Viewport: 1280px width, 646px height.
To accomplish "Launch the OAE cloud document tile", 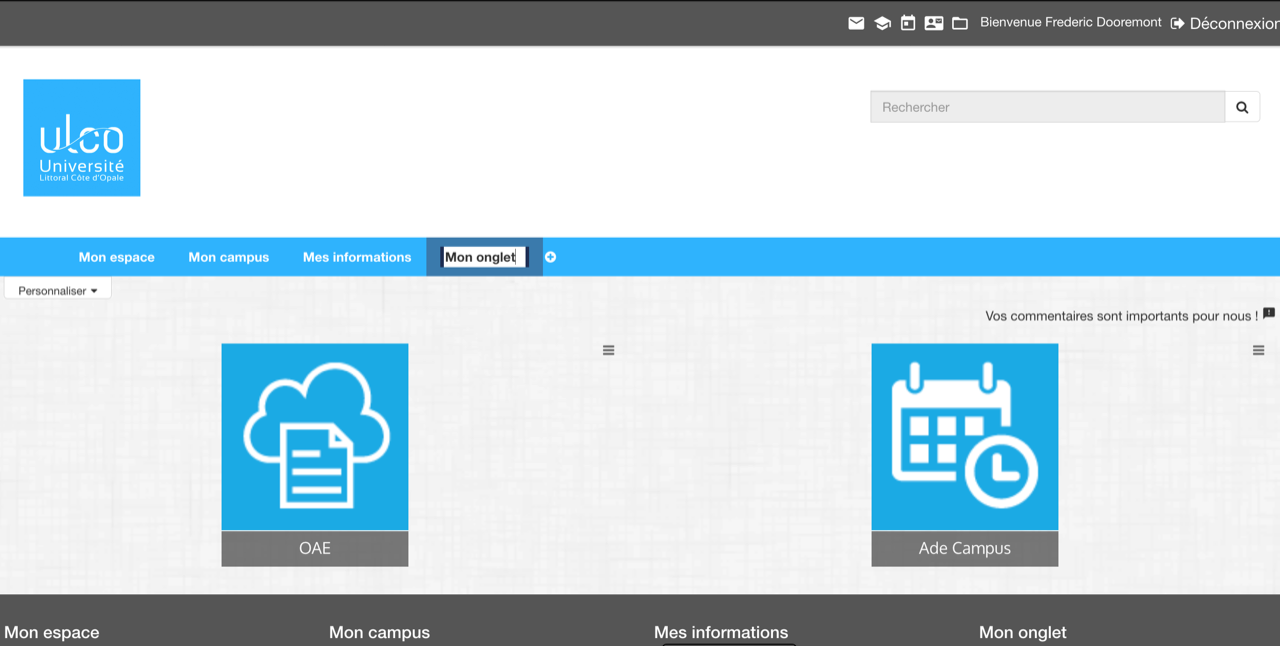I will [x=315, y=437].
